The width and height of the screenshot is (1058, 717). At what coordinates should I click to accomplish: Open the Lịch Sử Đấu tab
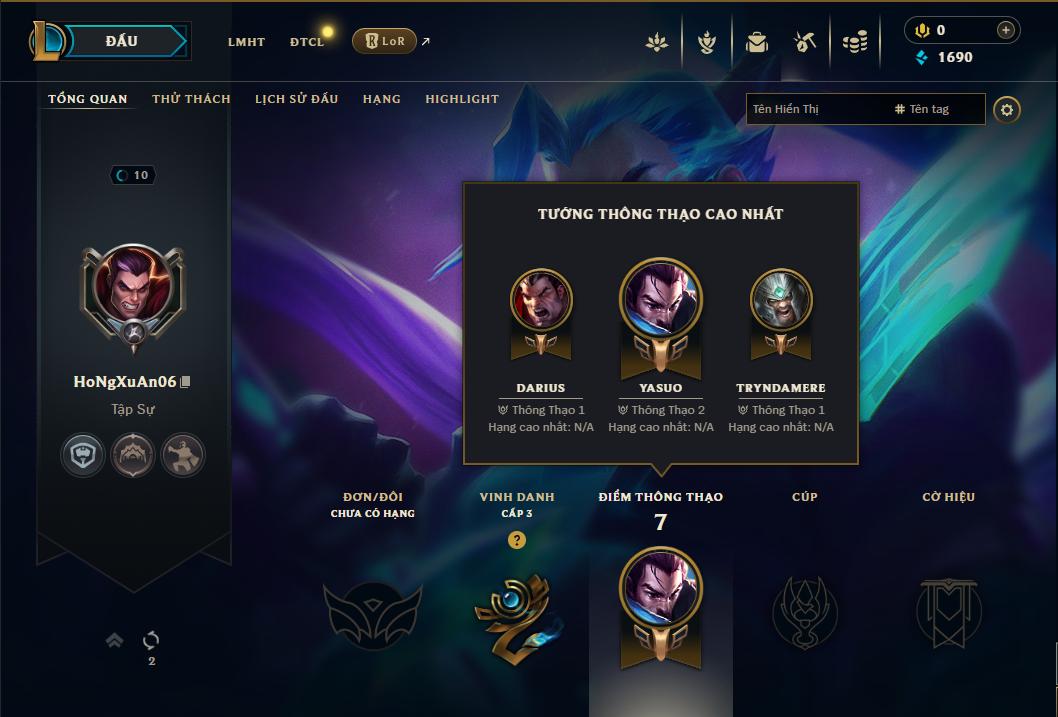coord(296,99)
